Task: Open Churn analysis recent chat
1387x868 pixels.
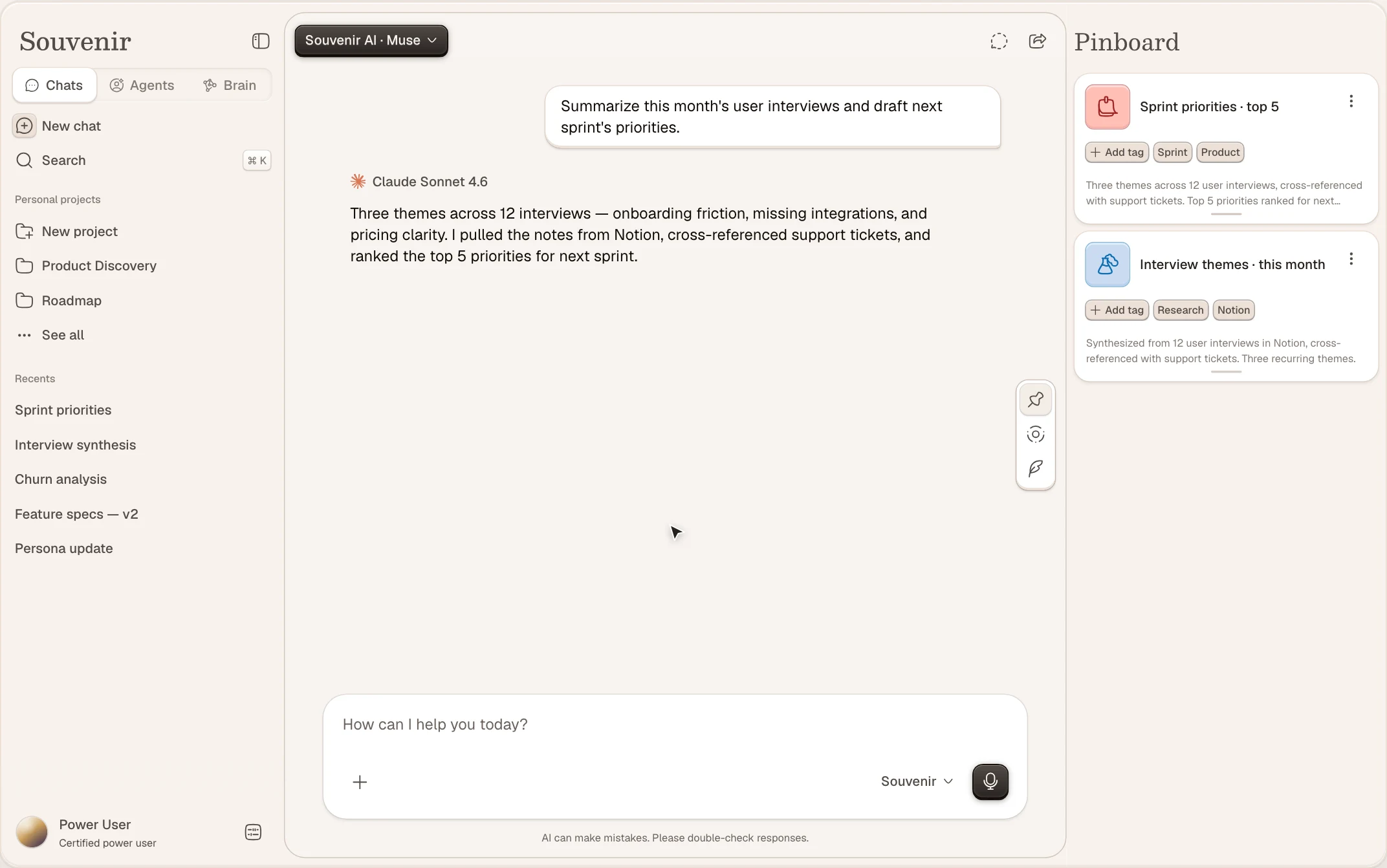Action: 61,479
